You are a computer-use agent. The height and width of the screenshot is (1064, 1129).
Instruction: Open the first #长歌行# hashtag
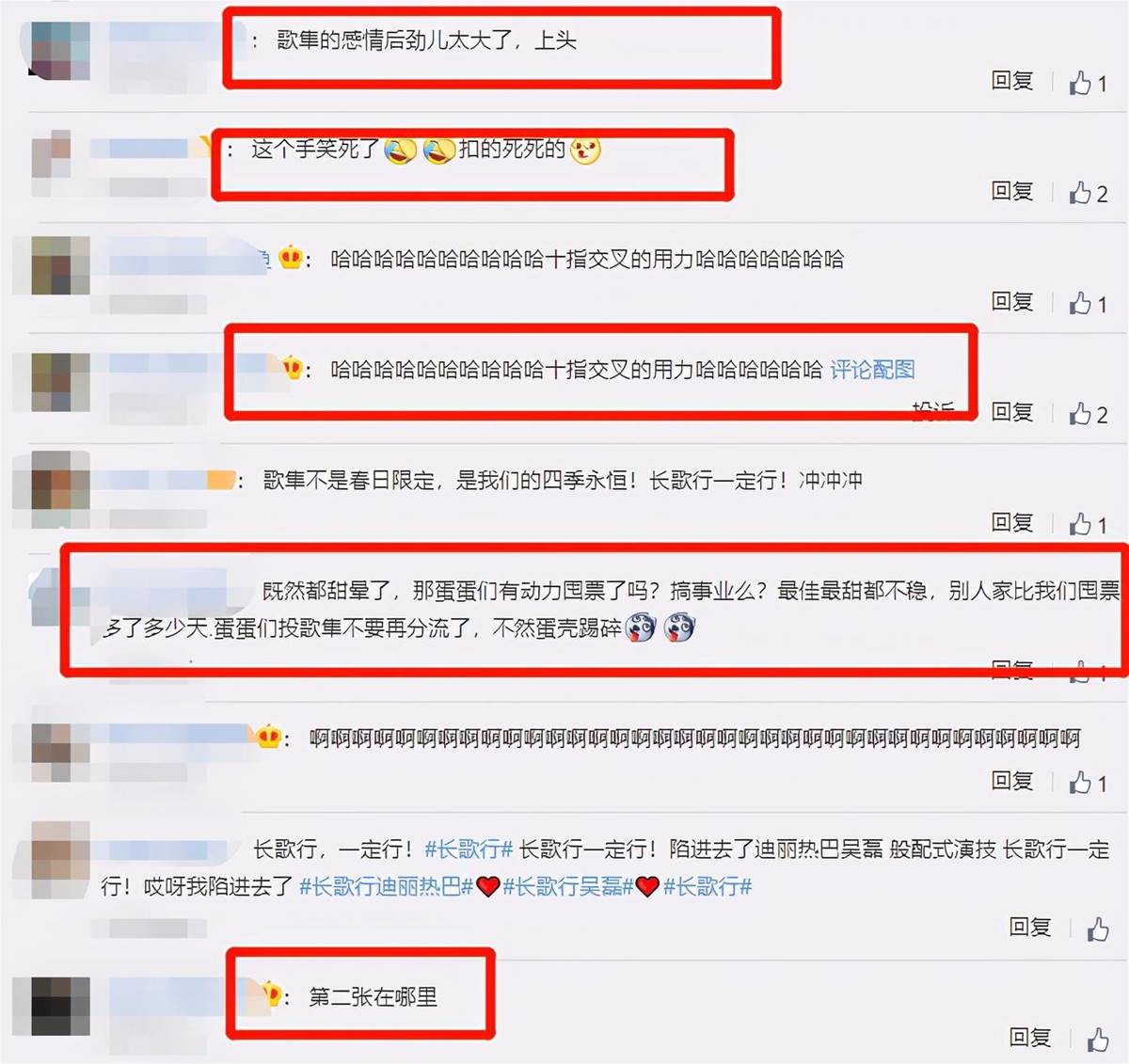point(469,850)
